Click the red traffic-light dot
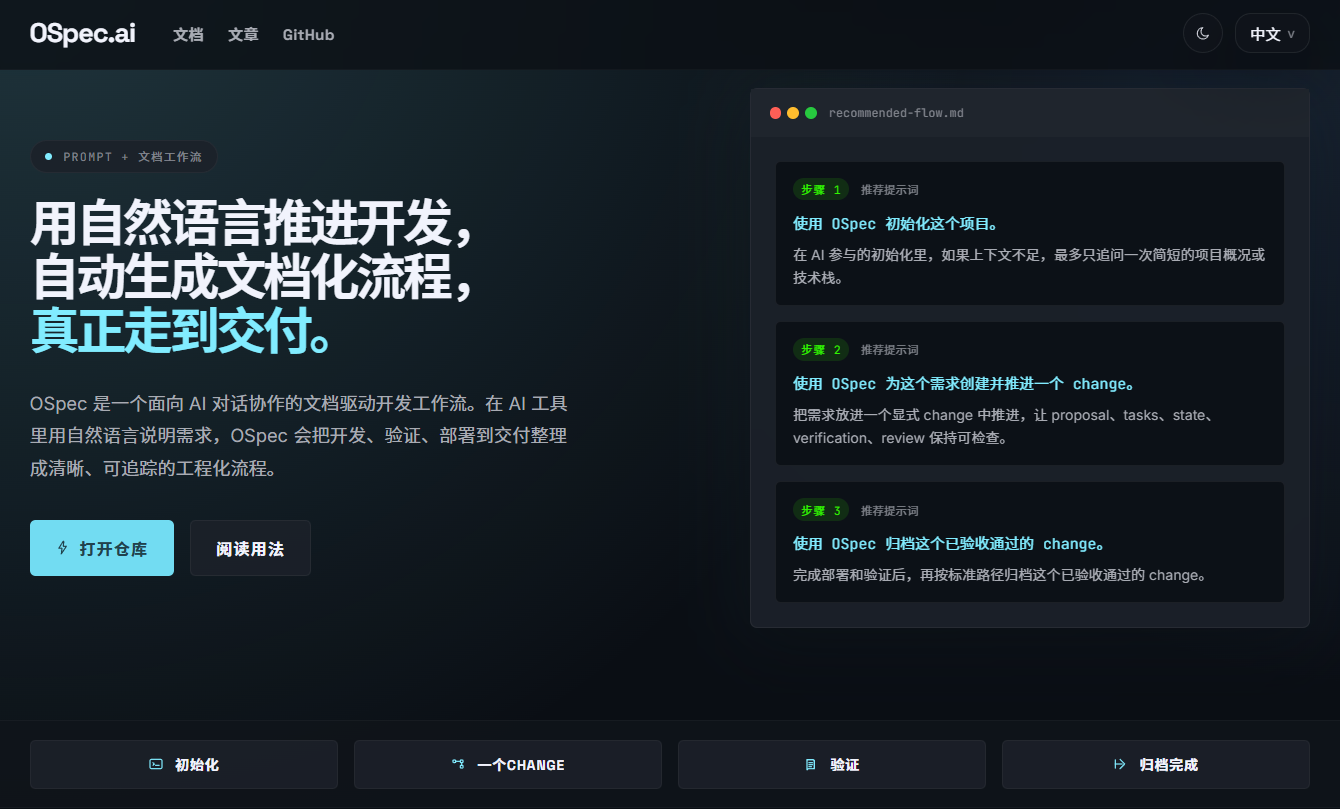1340x809 pixels. coord(776,113)
